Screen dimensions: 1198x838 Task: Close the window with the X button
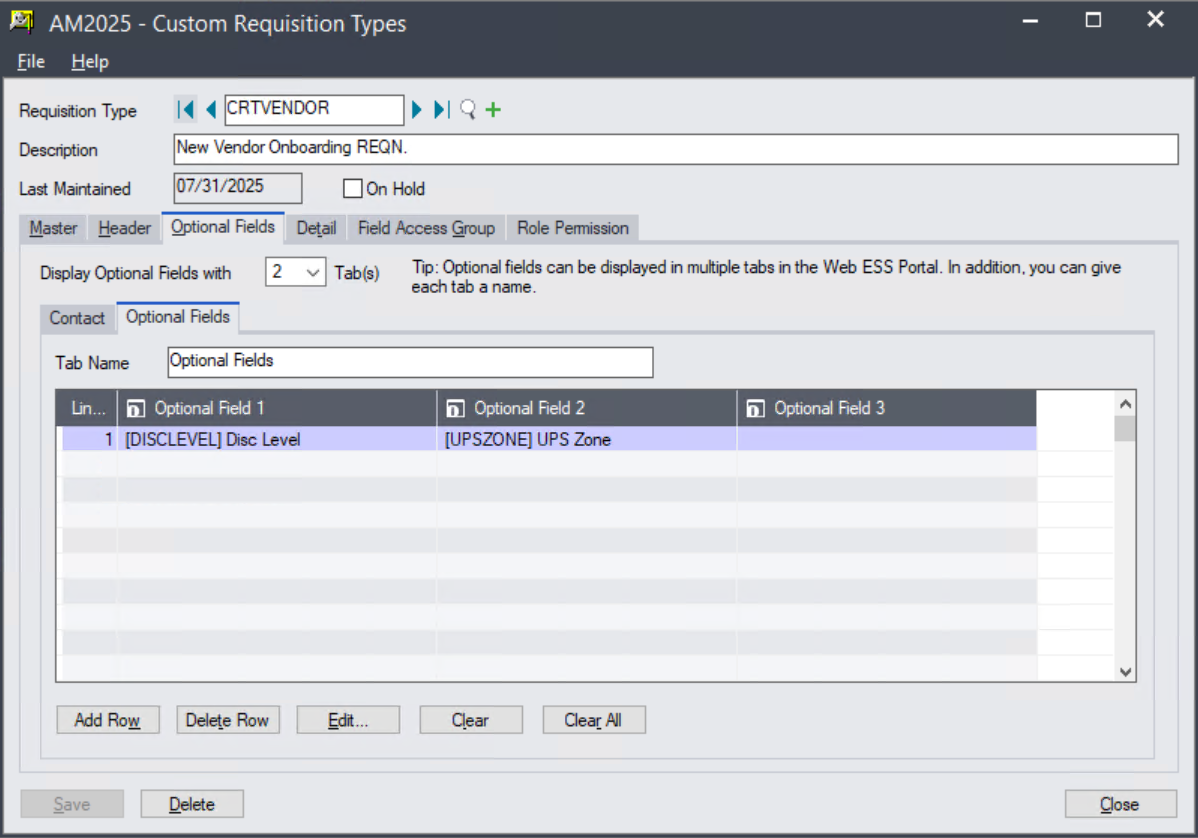coord(1155,20)
